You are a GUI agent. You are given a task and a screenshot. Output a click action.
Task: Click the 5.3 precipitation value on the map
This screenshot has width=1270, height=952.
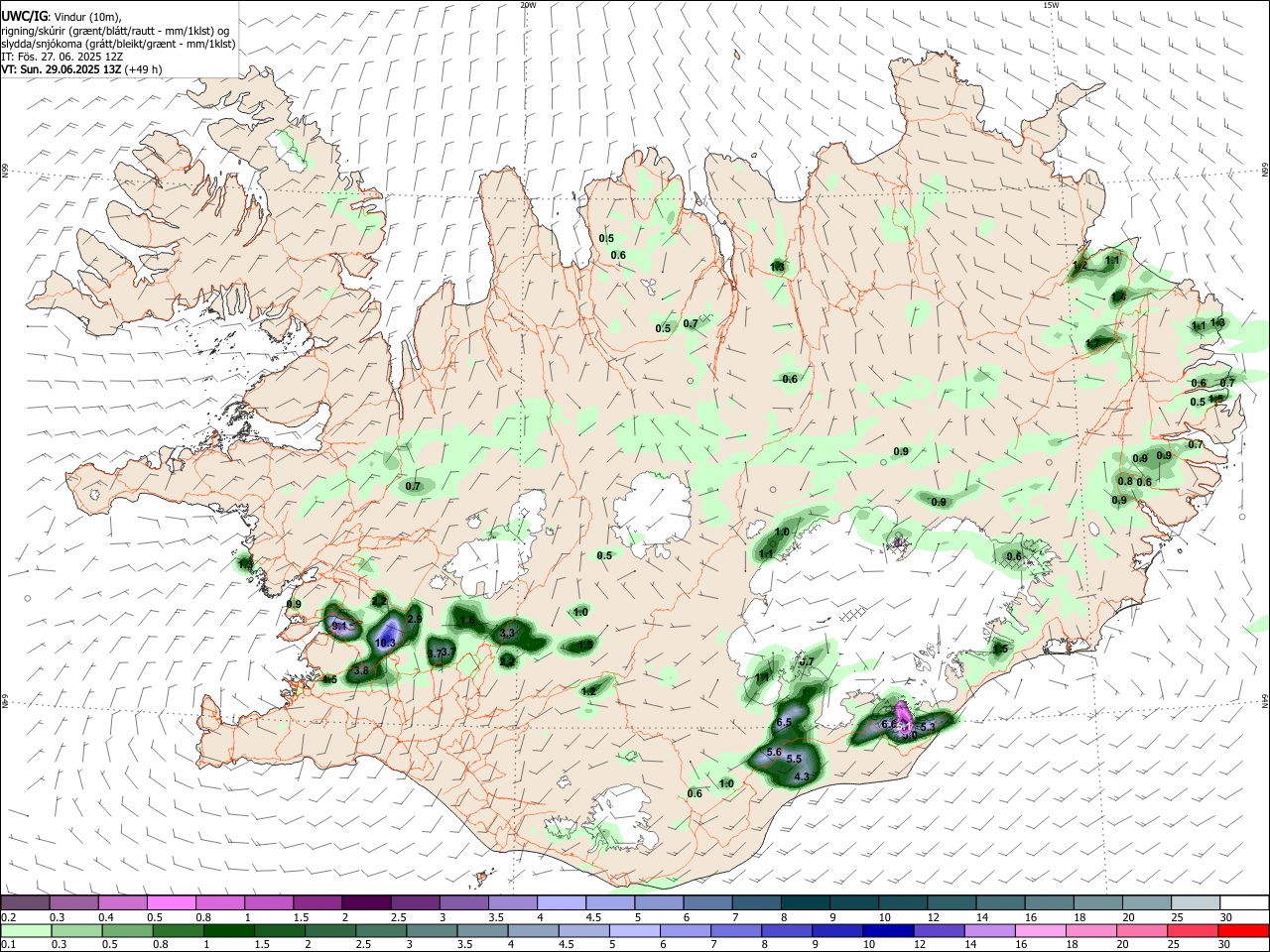click(x=928, y=727)
